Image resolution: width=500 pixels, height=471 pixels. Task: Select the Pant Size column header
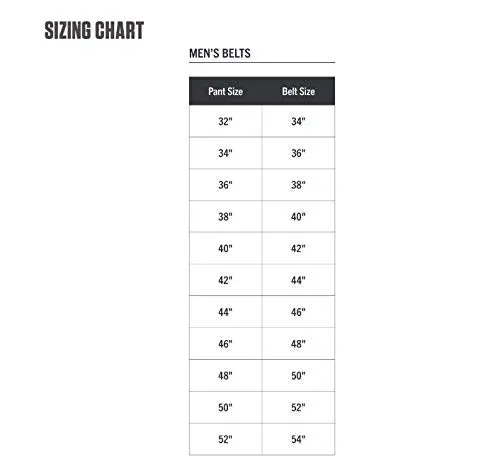pos(225,91)
